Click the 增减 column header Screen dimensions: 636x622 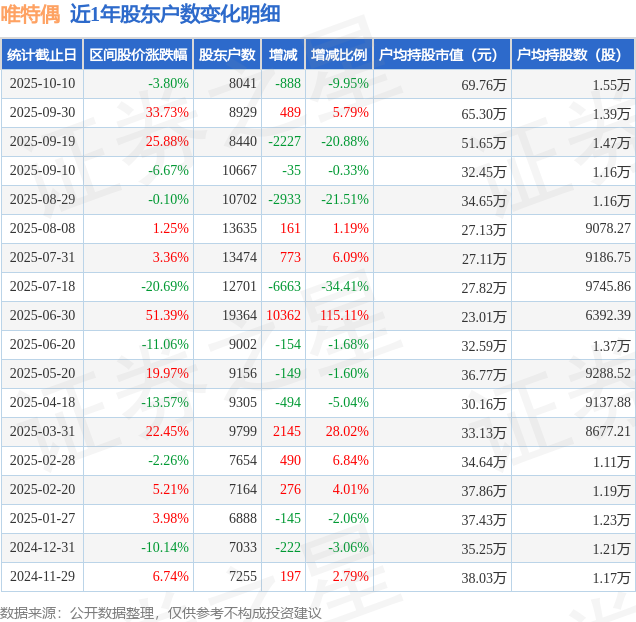[284, 55]
